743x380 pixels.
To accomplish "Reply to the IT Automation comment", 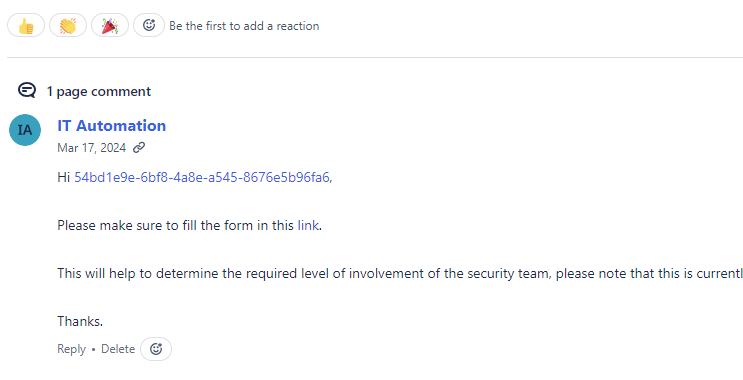I will [72, 349].
